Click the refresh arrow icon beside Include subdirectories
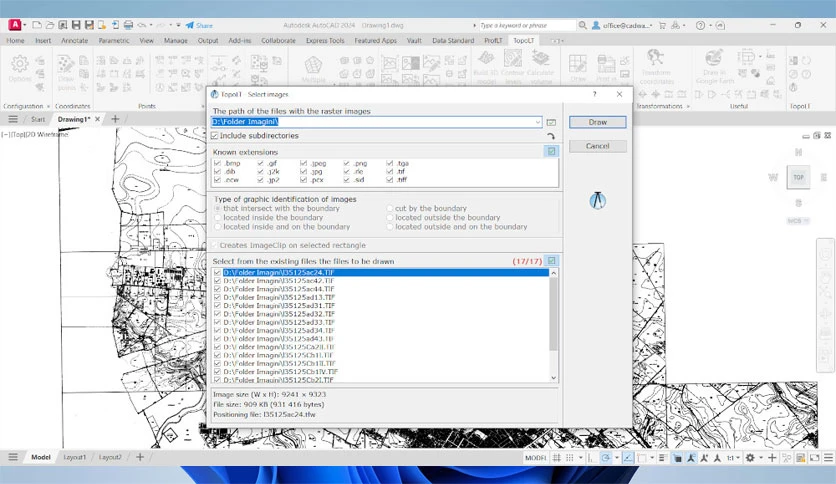The image size is (836, 484). pos(551,136)
